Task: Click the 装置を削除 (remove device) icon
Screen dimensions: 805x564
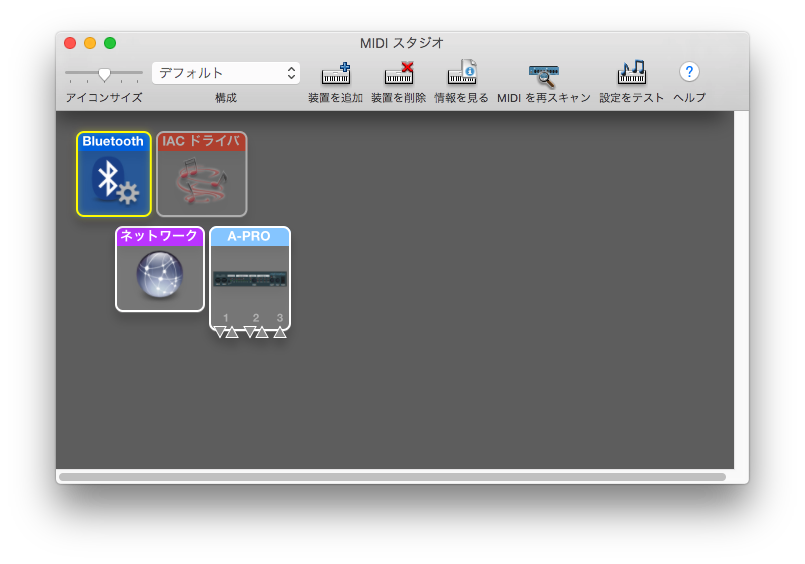Action: click(x=399, y=73)
